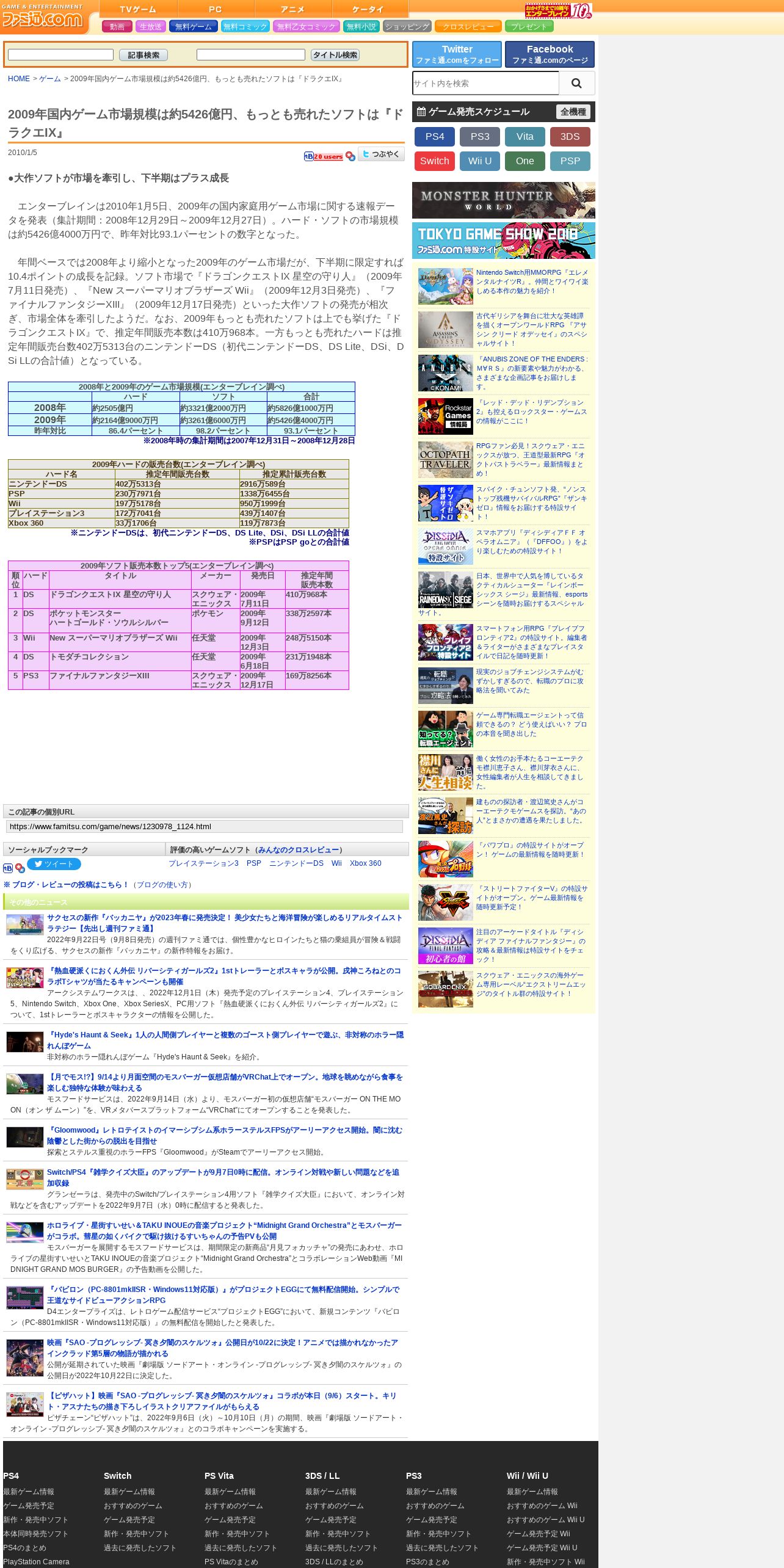This screenshot has width=784, height=1568.
Task: Select the One platform button
Action: pos(525,161)
